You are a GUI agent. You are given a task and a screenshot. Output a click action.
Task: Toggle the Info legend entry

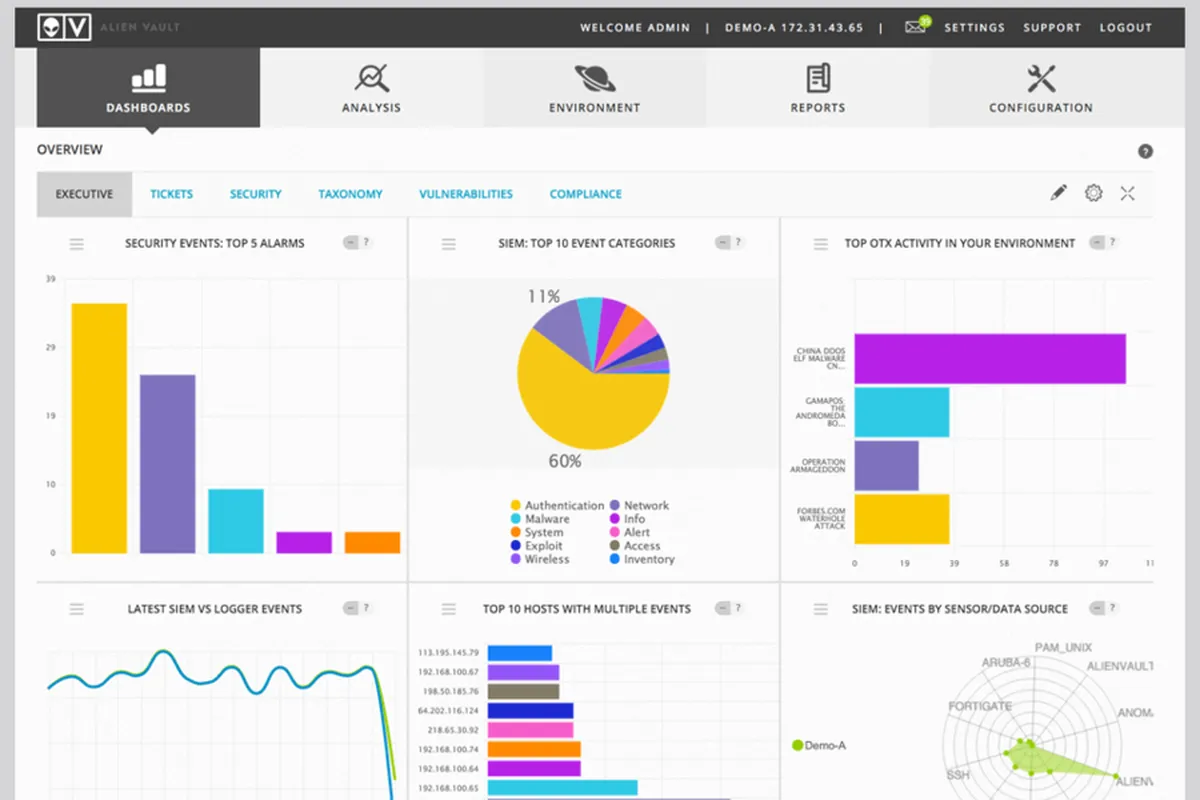click(x=627, y=519)
